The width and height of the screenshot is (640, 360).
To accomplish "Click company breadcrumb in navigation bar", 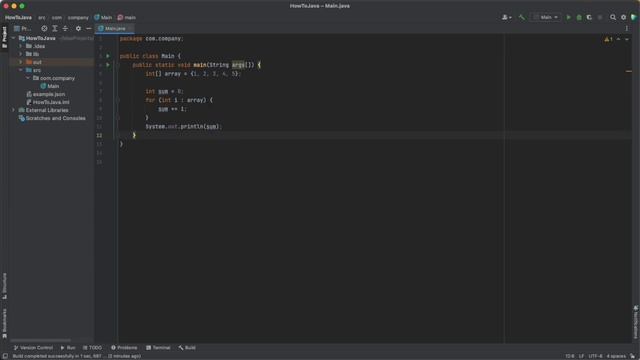I will 78,18.
